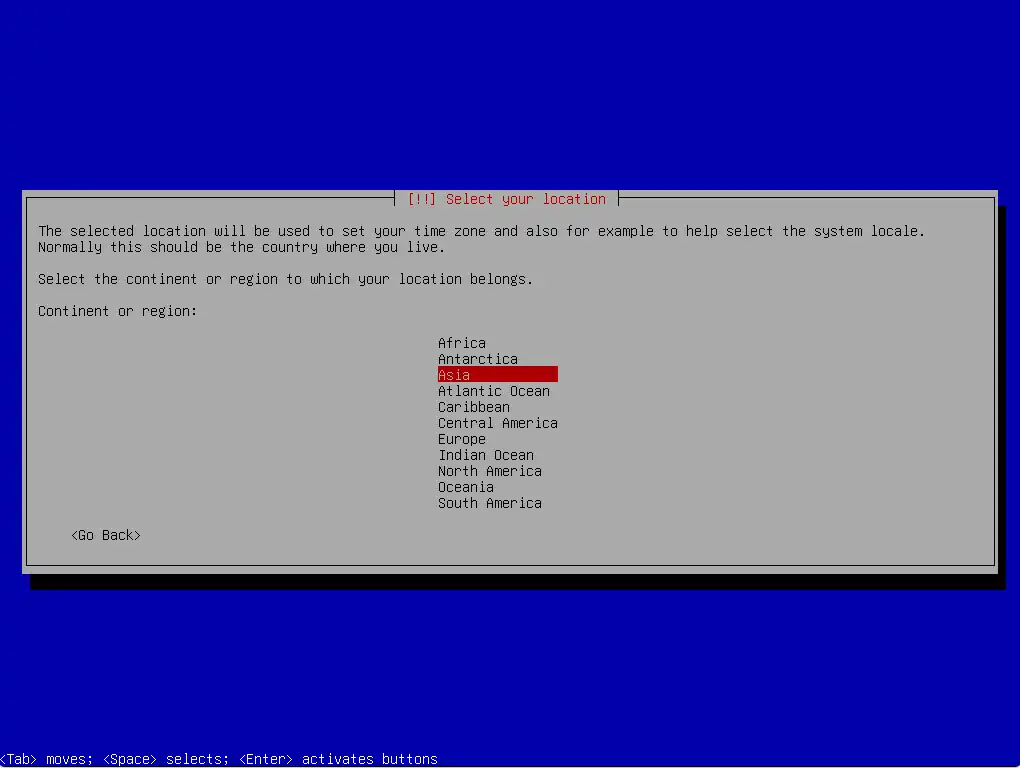Click the highlighted Asia entry

tap(496, 375)
